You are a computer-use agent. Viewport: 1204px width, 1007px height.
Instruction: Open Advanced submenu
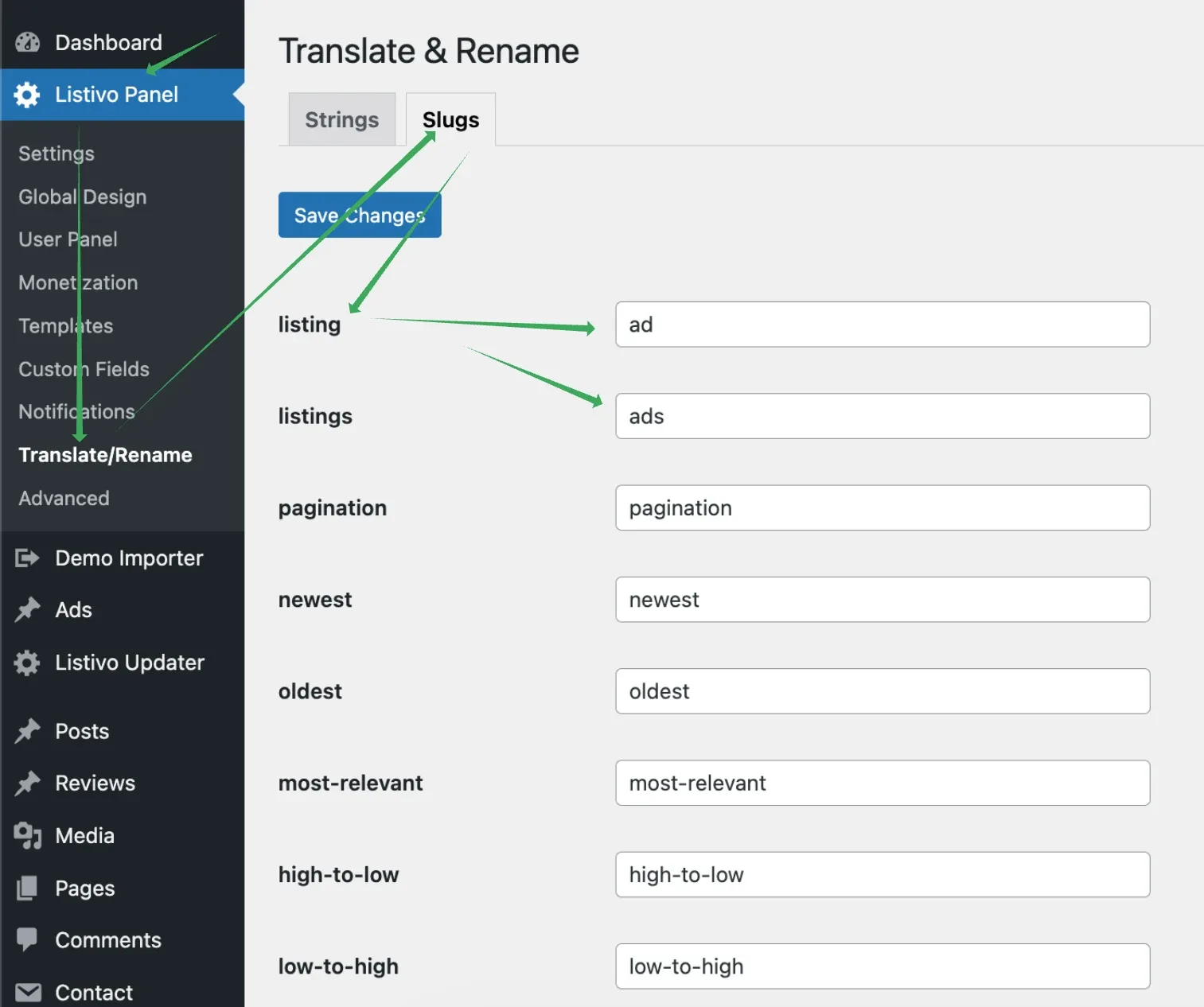coord(64,498)
